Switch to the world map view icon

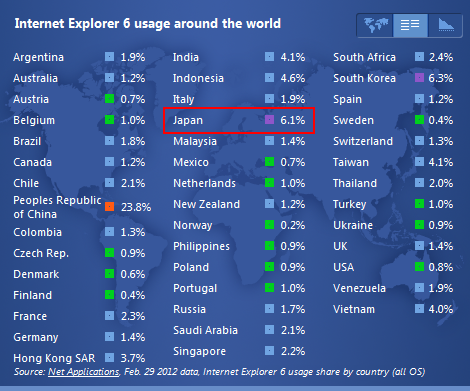point(376,25)
